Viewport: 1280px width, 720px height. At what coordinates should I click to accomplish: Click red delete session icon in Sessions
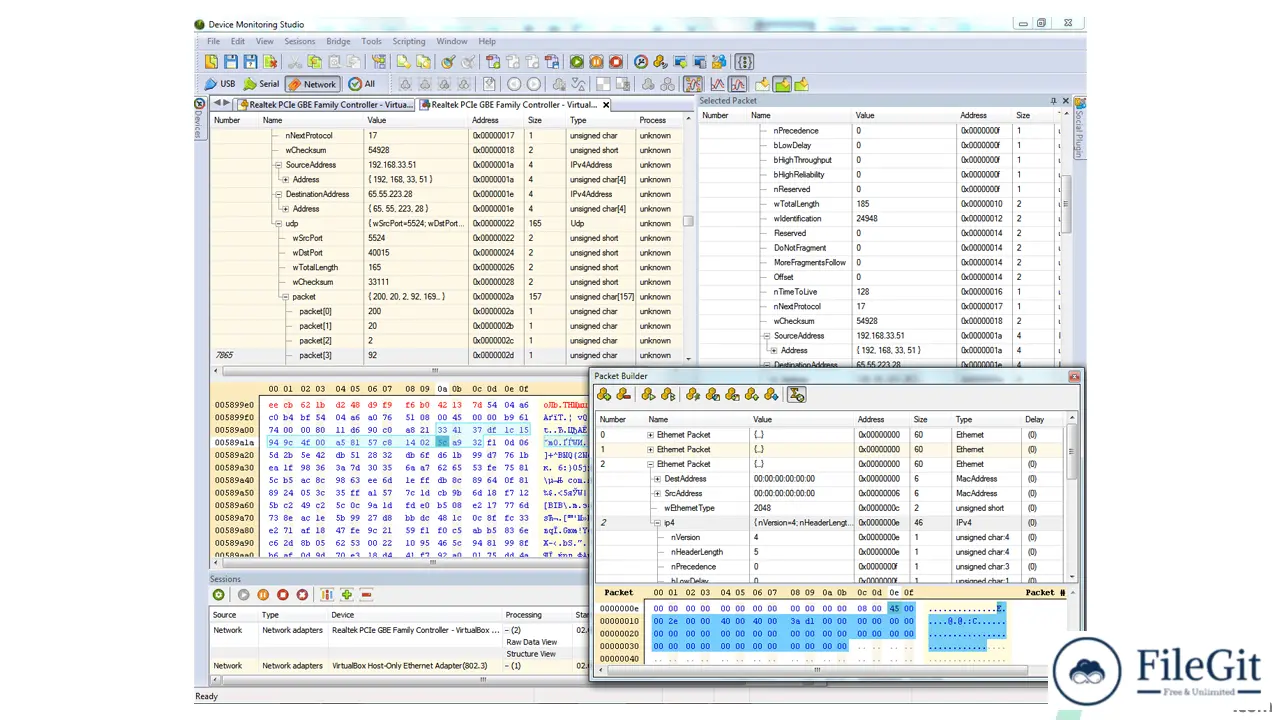click(302, 595)
